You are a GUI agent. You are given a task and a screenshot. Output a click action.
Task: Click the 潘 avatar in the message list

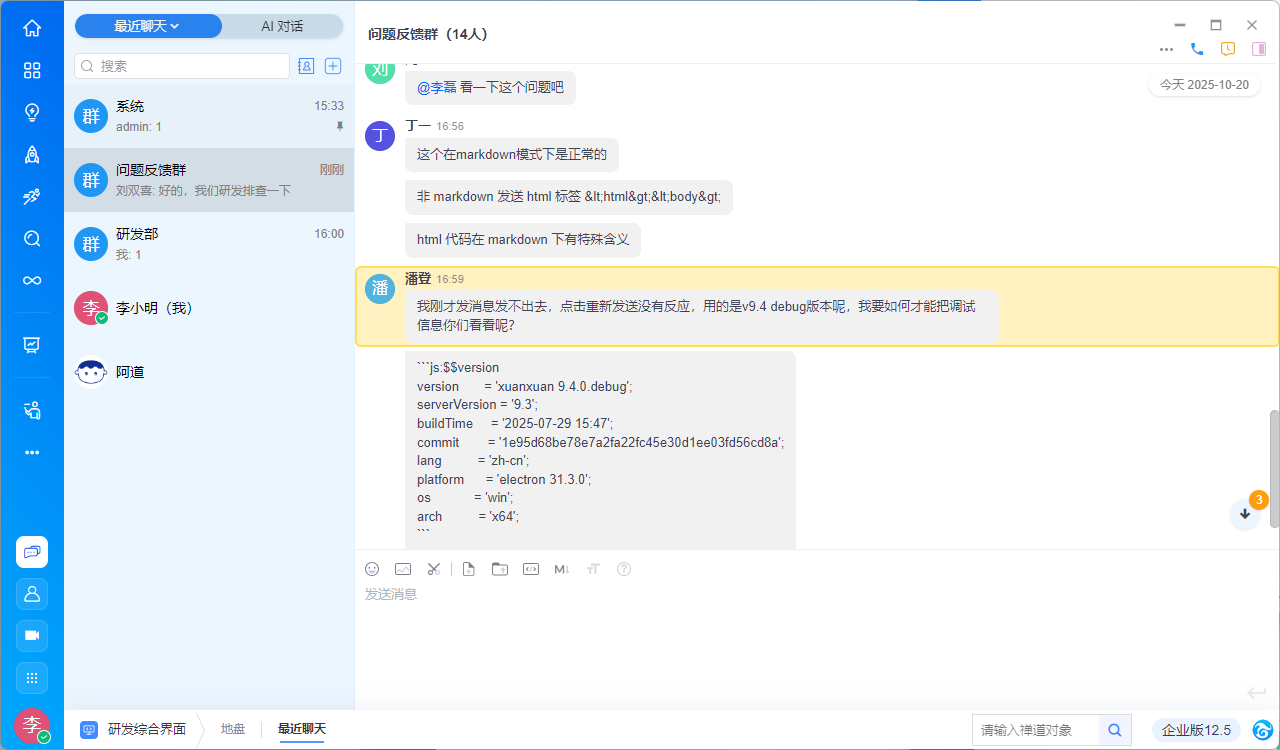coord(380,288)
